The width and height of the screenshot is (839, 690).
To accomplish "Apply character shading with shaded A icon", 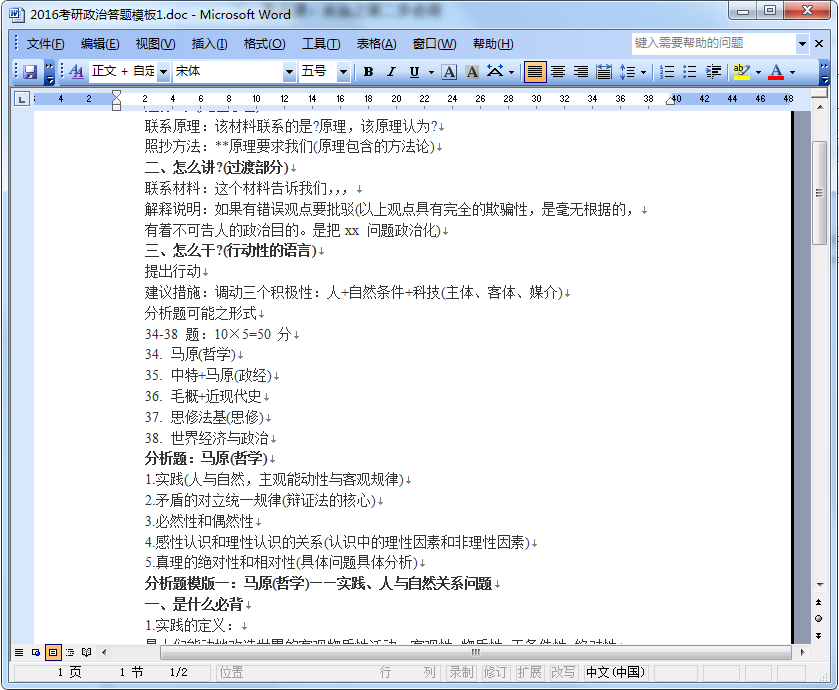I will click(x=472, y=72).
